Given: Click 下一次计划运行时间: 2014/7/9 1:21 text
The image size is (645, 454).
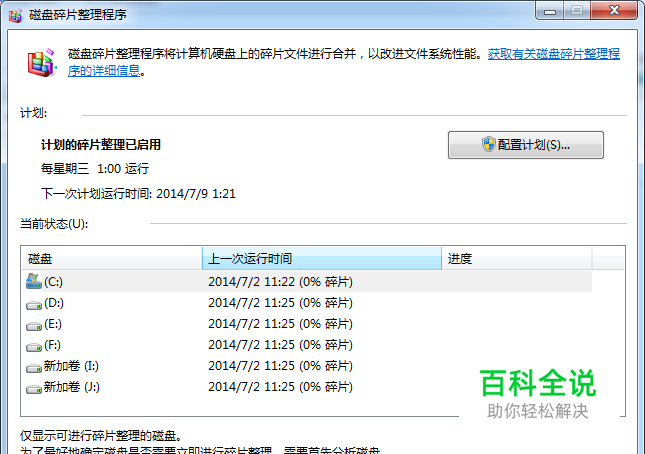Looking at the screenshot, I should coord(138,193).
